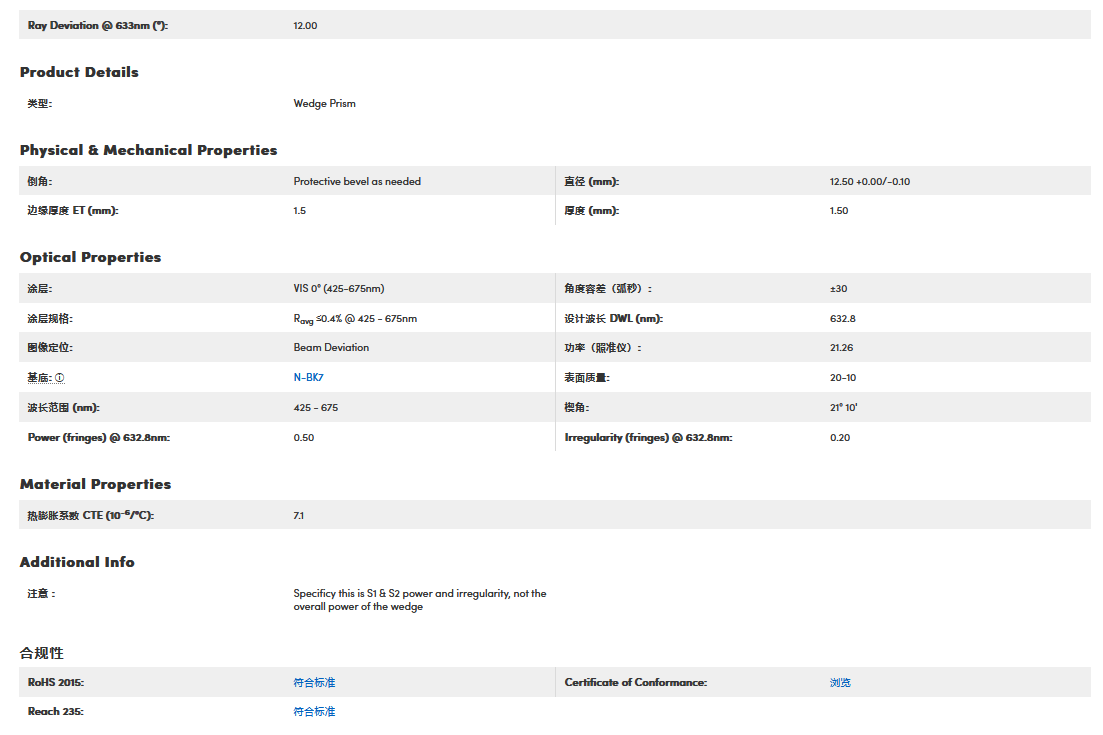Click the Beam Deviation value

(331, 348)
